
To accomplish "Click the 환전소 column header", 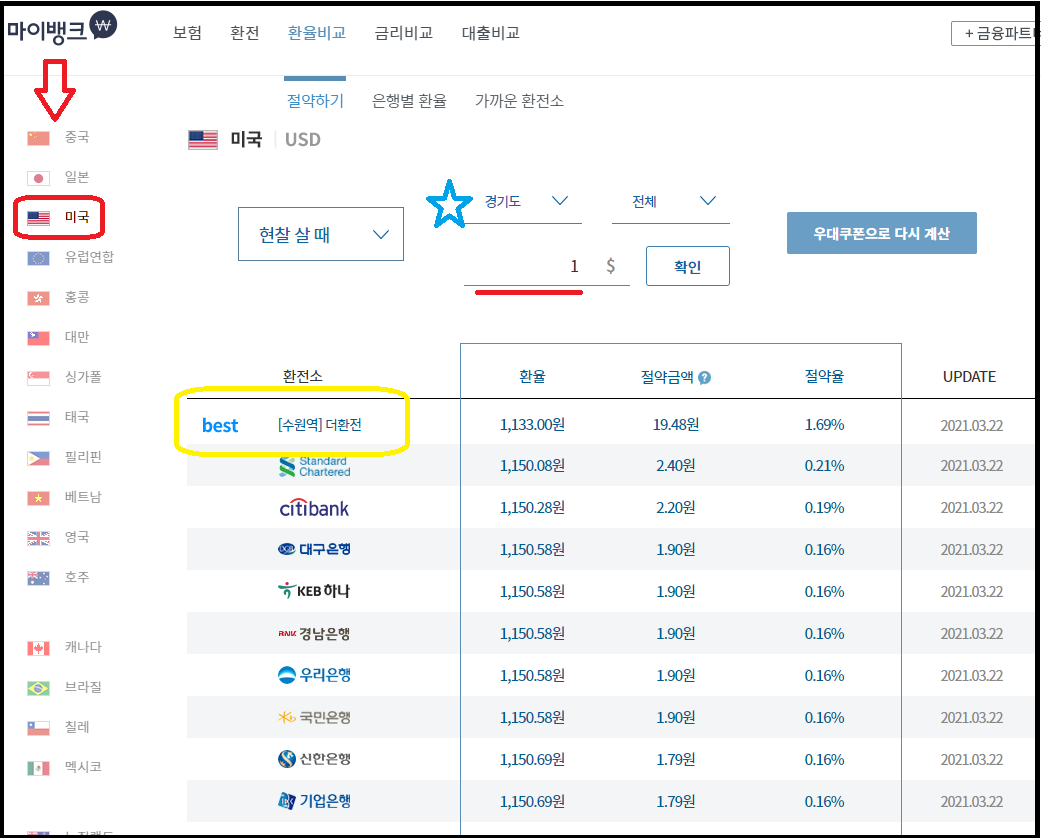I will 303,377.
